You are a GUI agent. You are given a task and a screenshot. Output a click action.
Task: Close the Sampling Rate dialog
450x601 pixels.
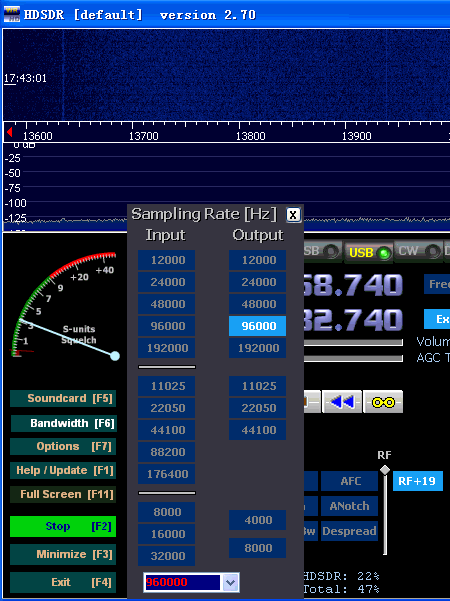point(293,215)
